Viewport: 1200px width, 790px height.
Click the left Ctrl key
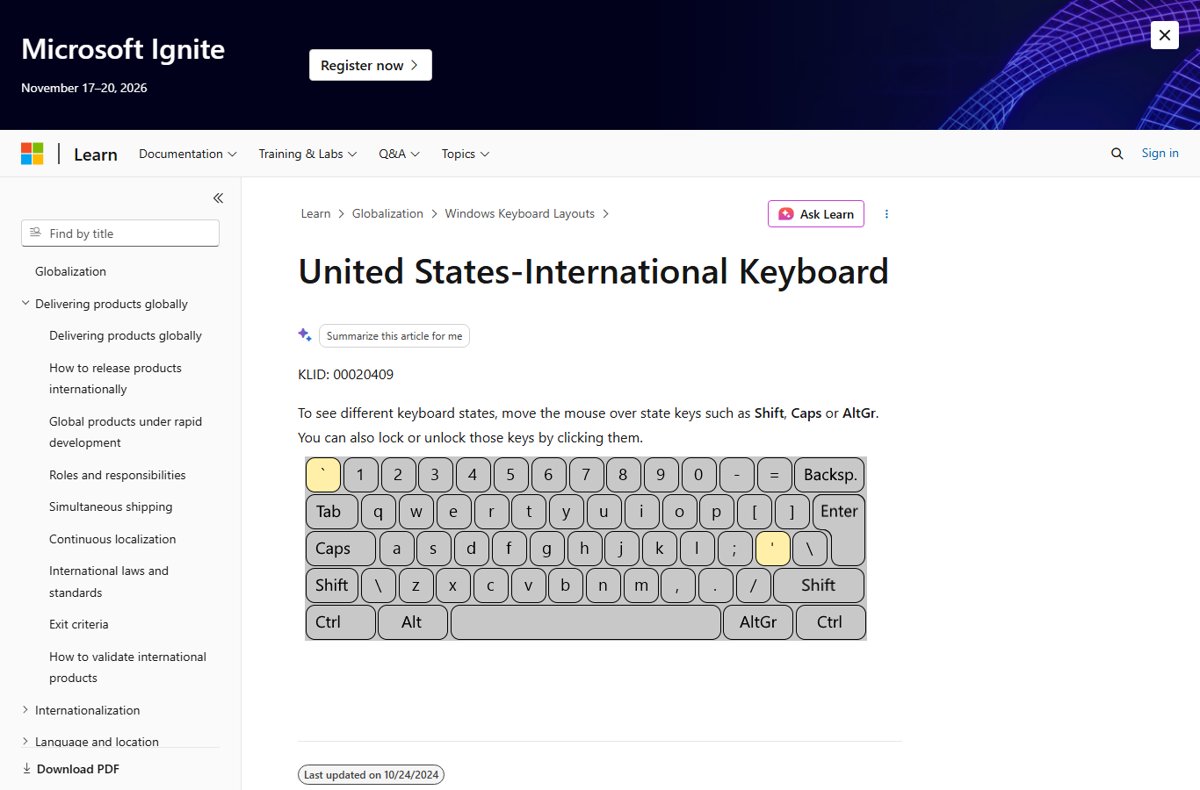tap(340, 622)
